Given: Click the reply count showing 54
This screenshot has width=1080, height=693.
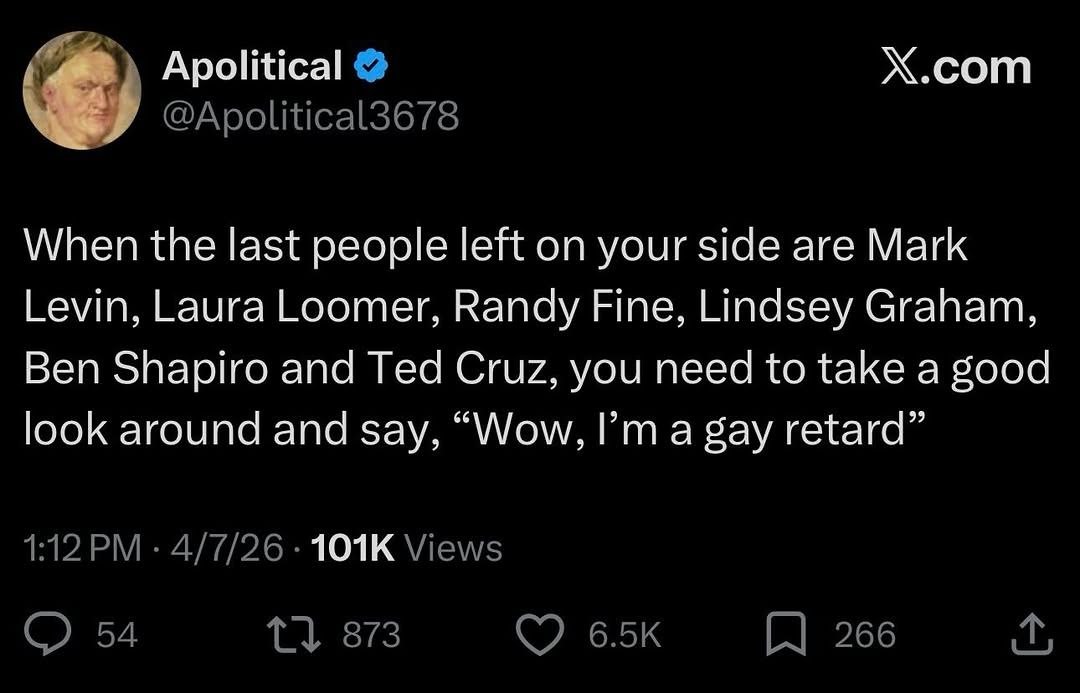Looking at the screenshot, I should pyautogui.click(x=117, y=635).
